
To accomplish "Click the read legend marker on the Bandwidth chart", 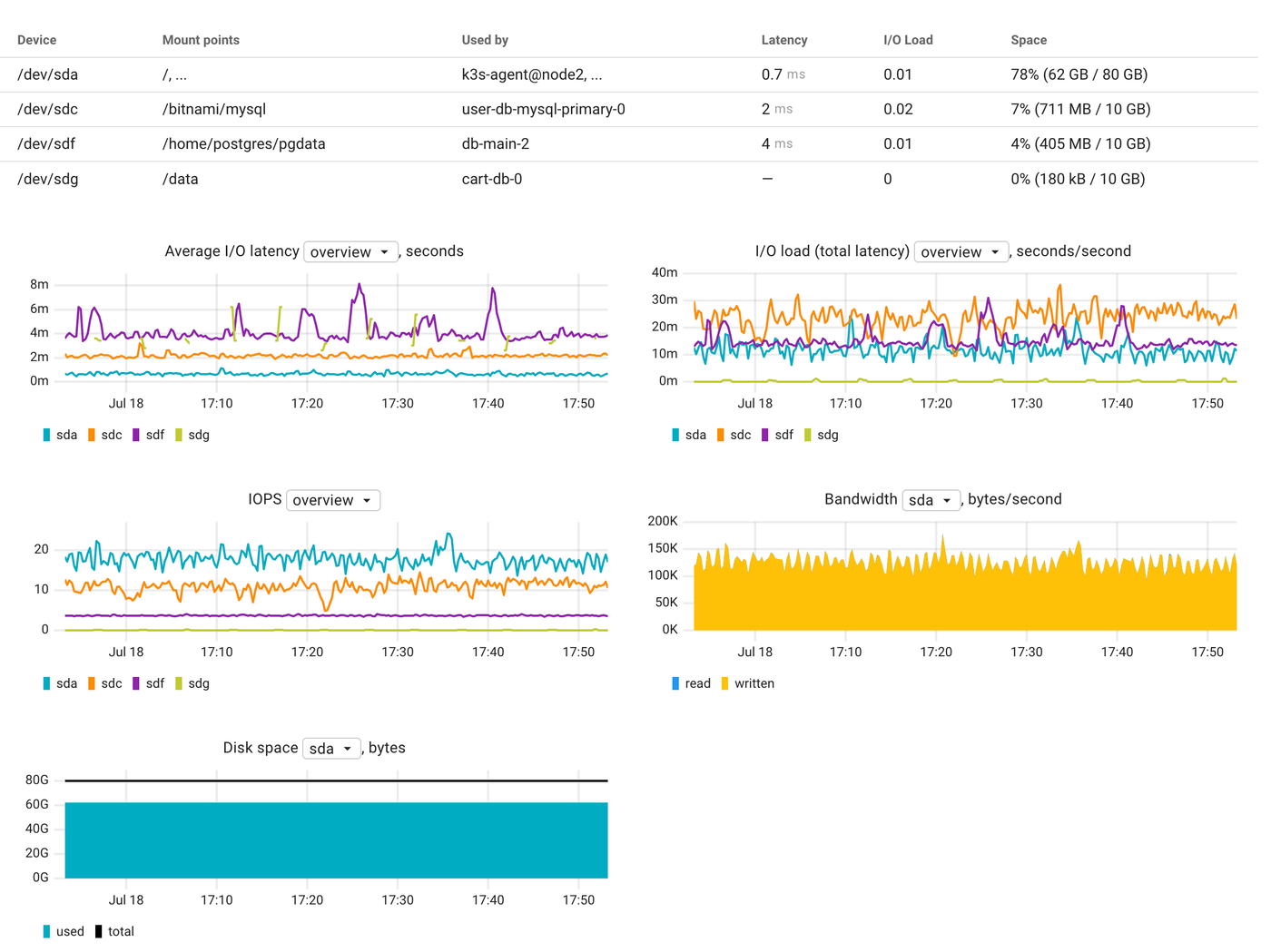I will click(674, 683).
